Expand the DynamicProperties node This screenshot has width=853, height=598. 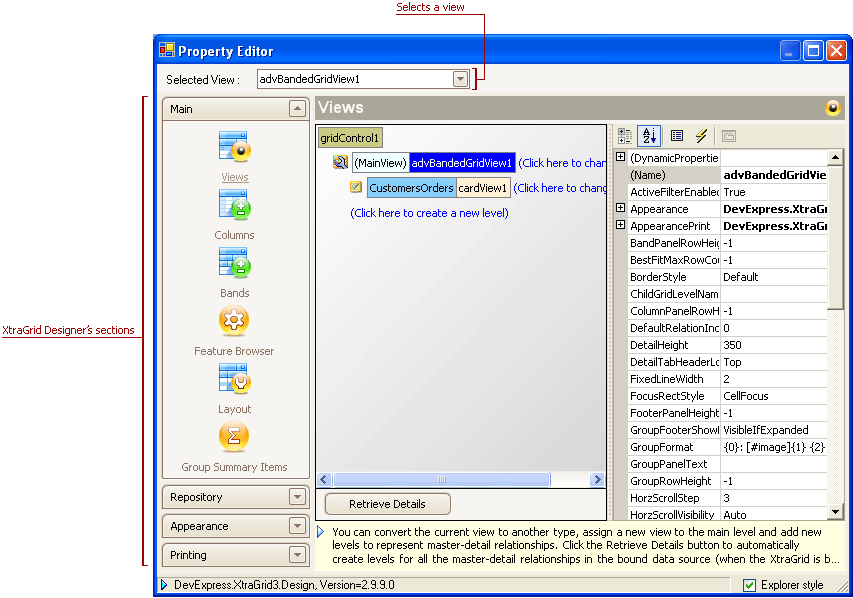coord(620,157)
